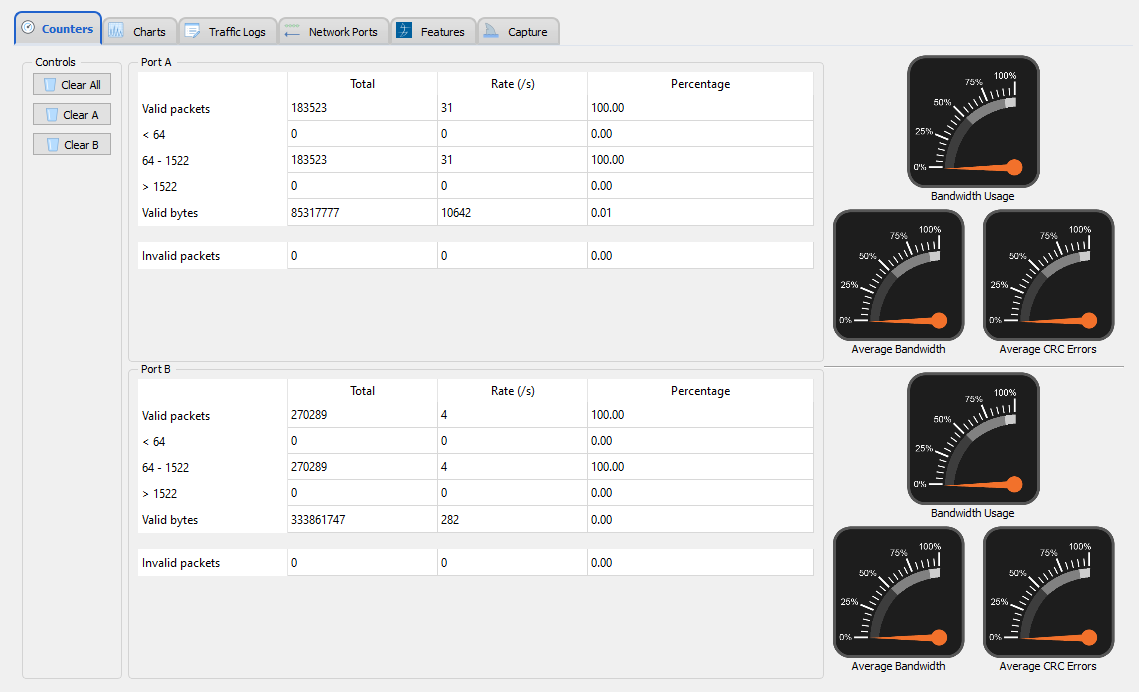Image resolution: width=1139 pixels, height=692 pixels.
Task: Click the document icon on the Traffic Logs tab
Action: [x=192, y=31]
